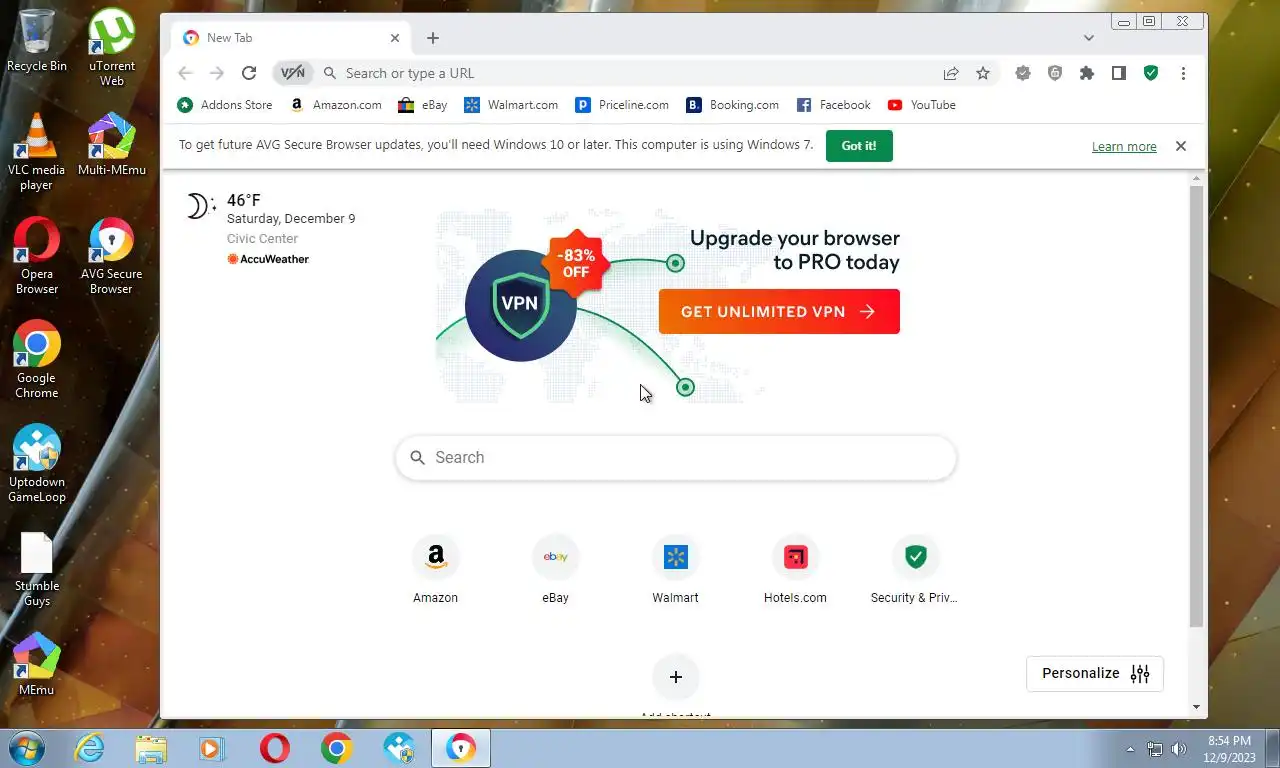
Task: Open the Amazon shortcut tile
Action: (x=436, y=570)
